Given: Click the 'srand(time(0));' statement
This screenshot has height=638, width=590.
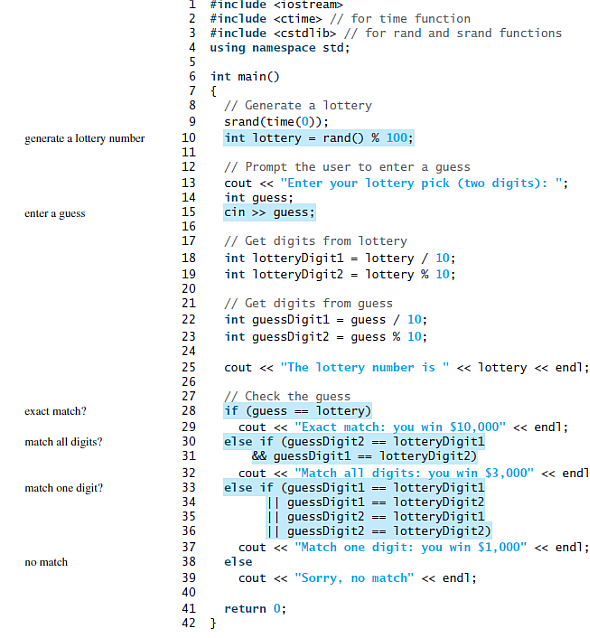Looking at the screenshot, I should (276, 122).
